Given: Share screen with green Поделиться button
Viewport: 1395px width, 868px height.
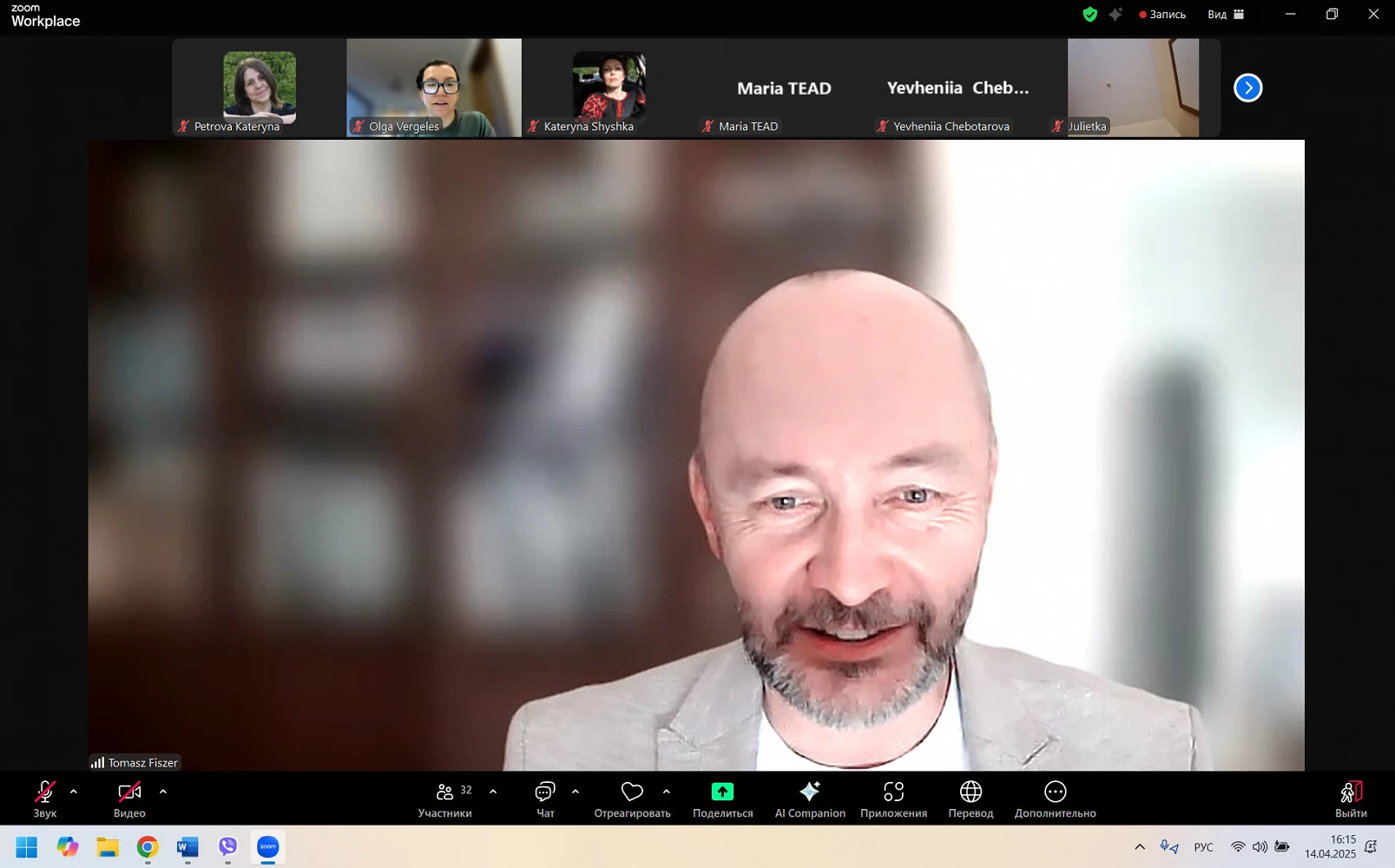Looking at the screenshot, I should point(722,799).
